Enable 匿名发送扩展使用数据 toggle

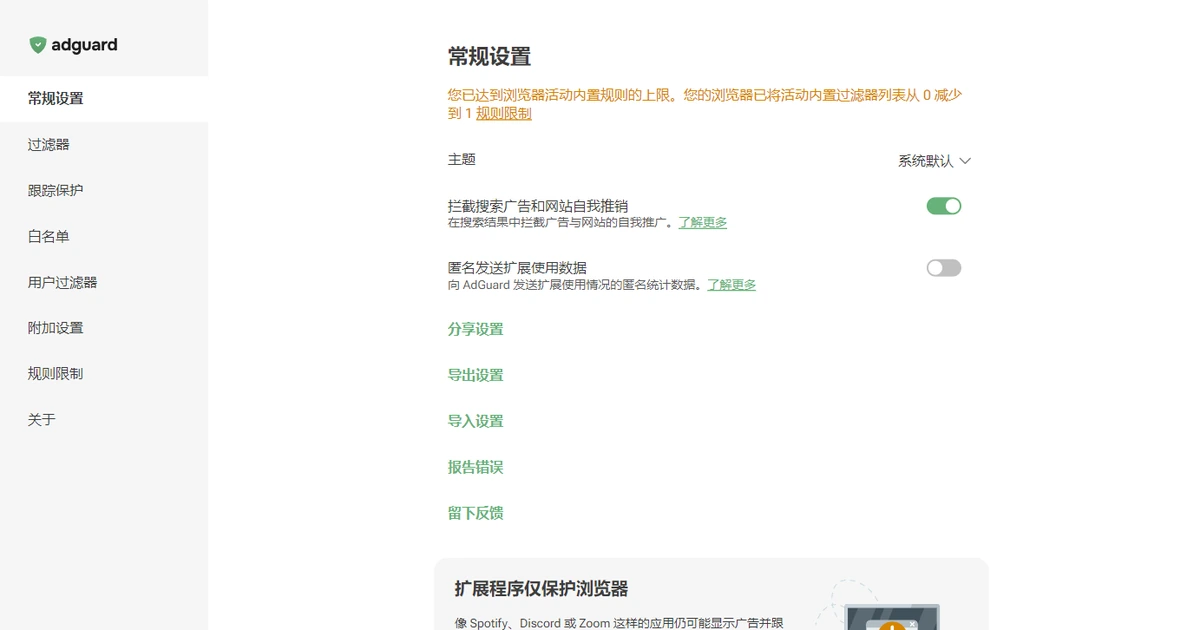(x=944, y=268)
